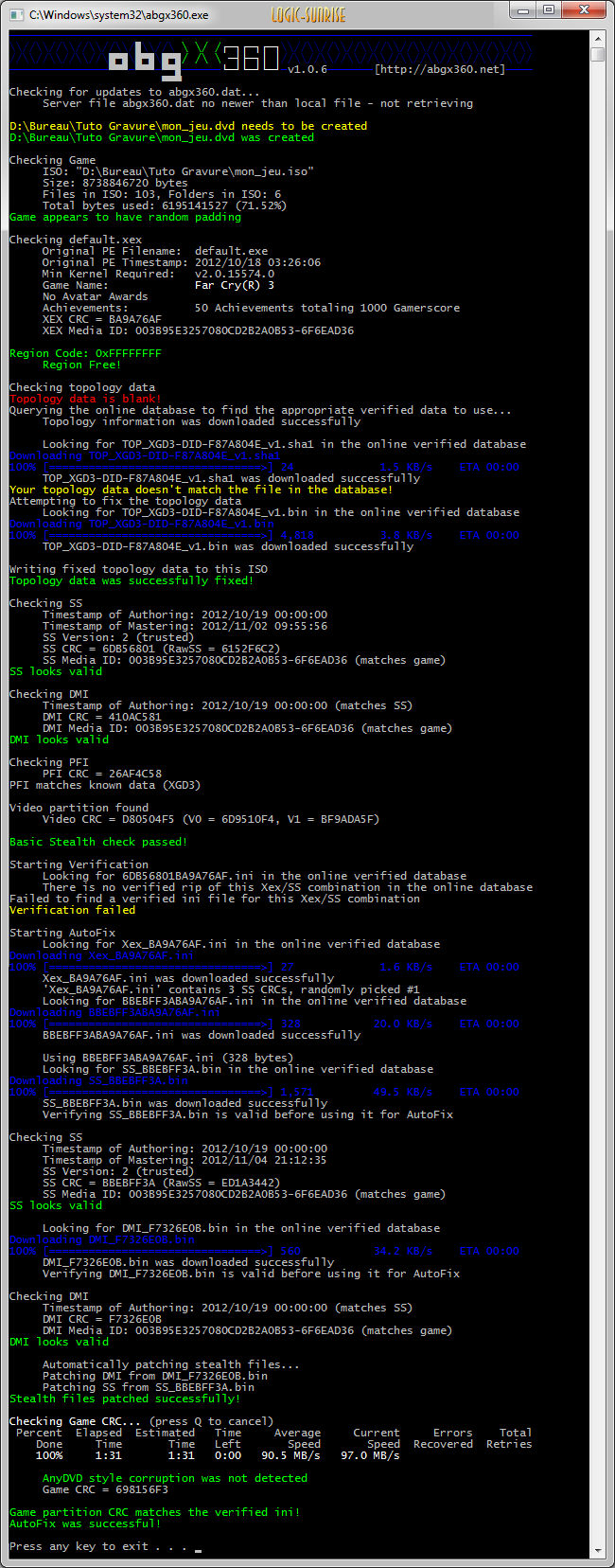Click 'Downloading TOP_XGD3-DID-F87A804E_v1.bin' line
This screenshot has height=1568, width=615.
tap(142, 524)
